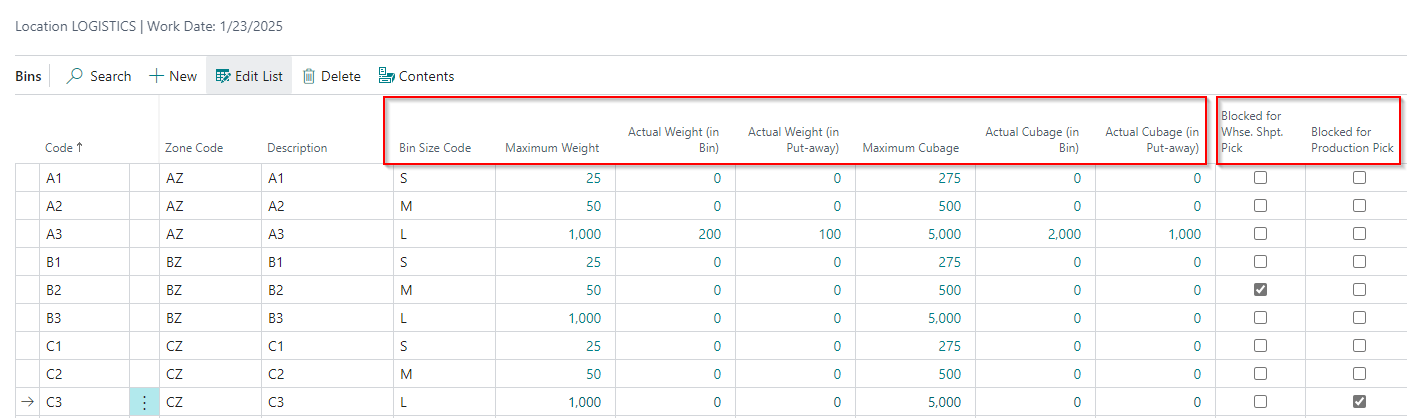Click the Delete trash icon
Screen dimensions: 1407x418
tap(309, 76)
